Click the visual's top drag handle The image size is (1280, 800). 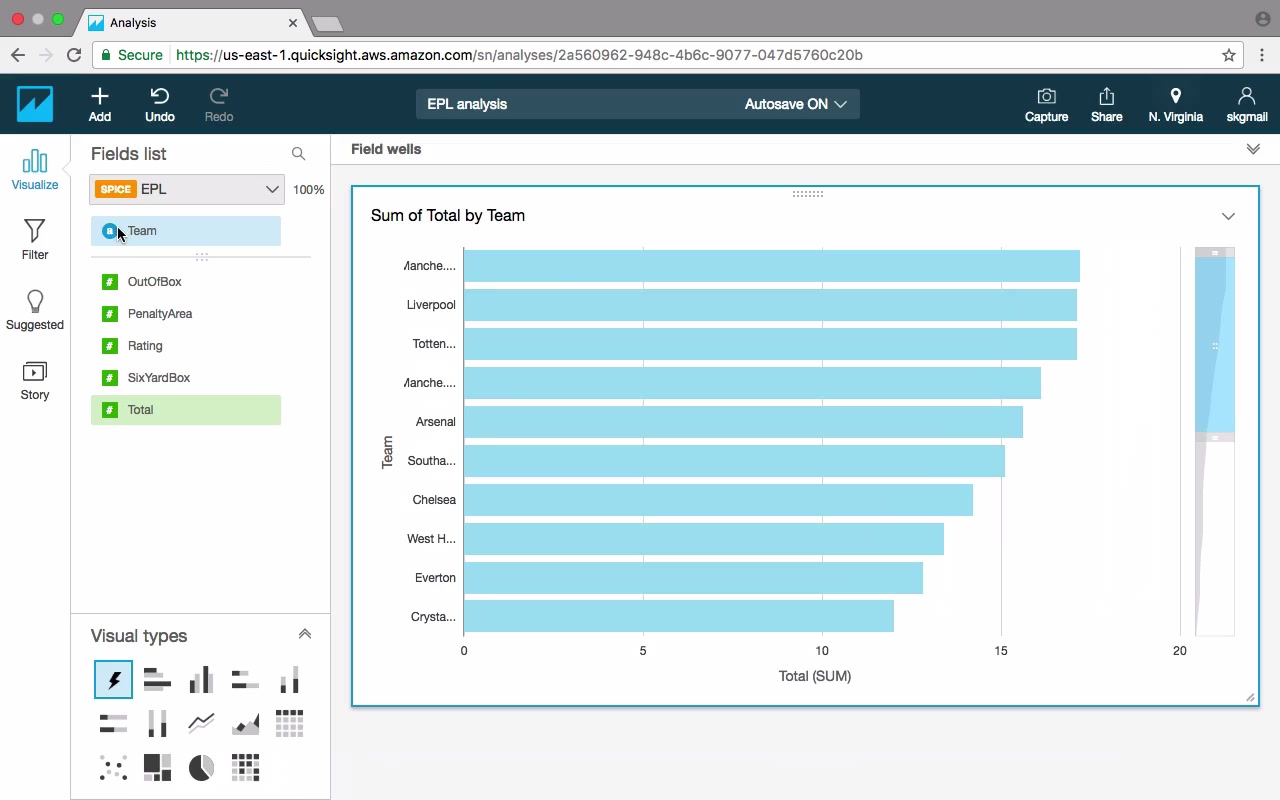[x=807, y=194]
